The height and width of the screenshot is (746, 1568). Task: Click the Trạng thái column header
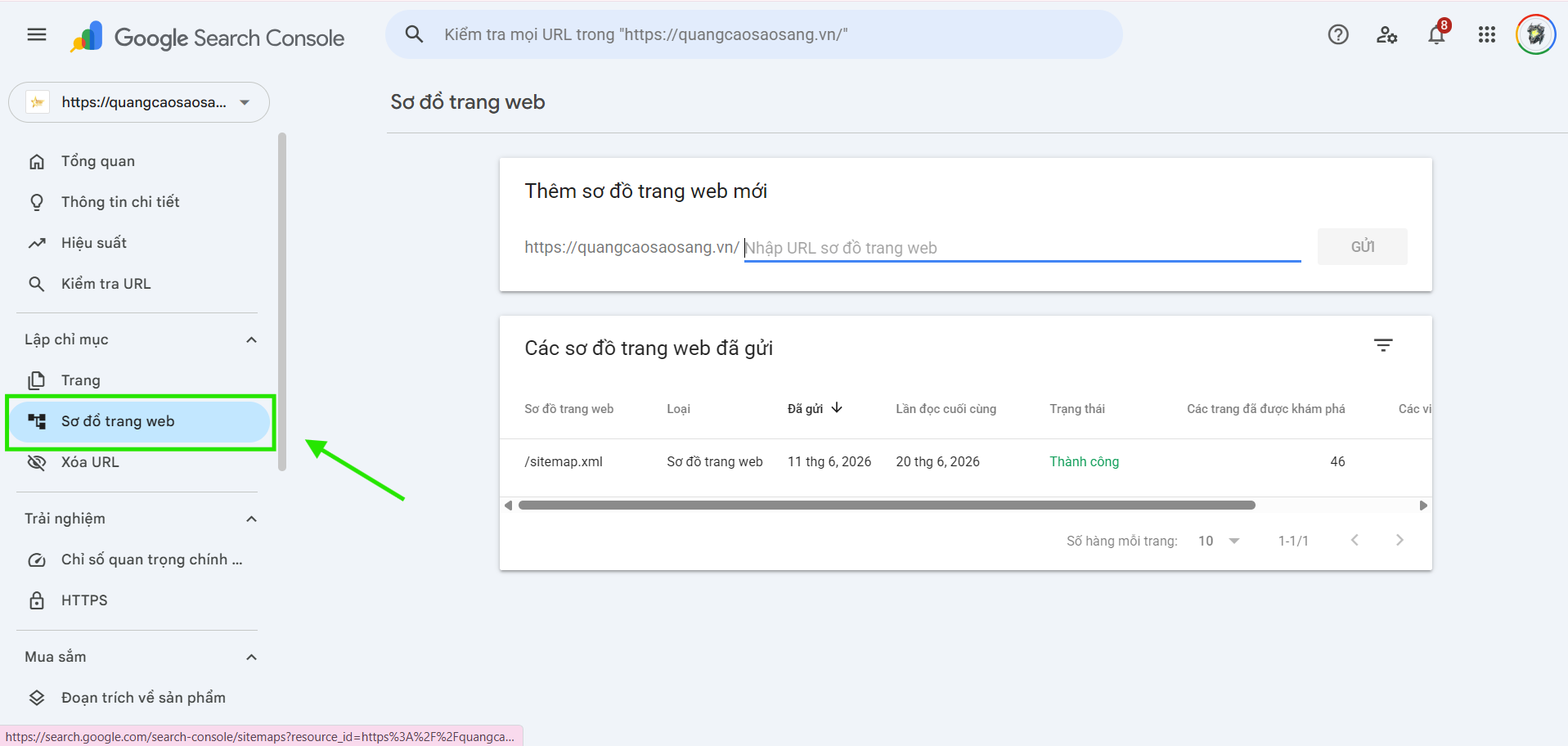click(1077, 408)
